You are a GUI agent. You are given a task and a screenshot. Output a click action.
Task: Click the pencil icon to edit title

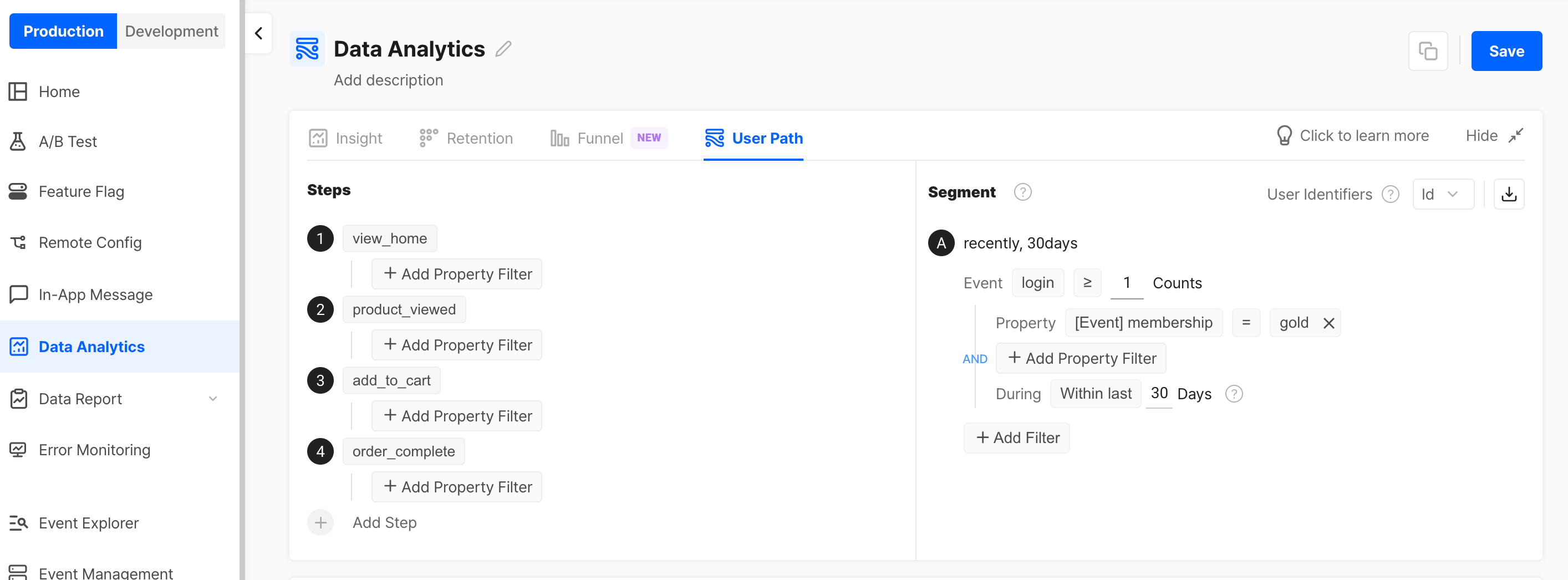[x=503, y=49]
